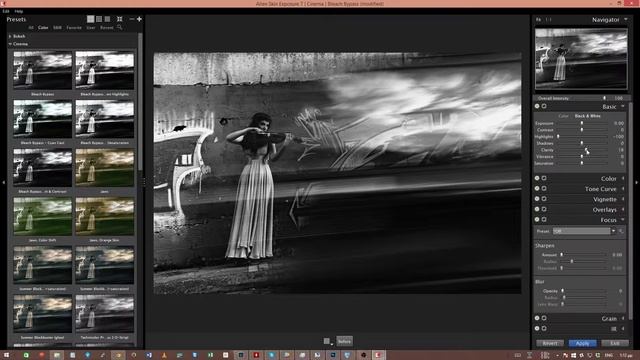Click the 1:1 zoom option in Navigator
Viewport: 640px width, 360px height.
click(548, 19)
